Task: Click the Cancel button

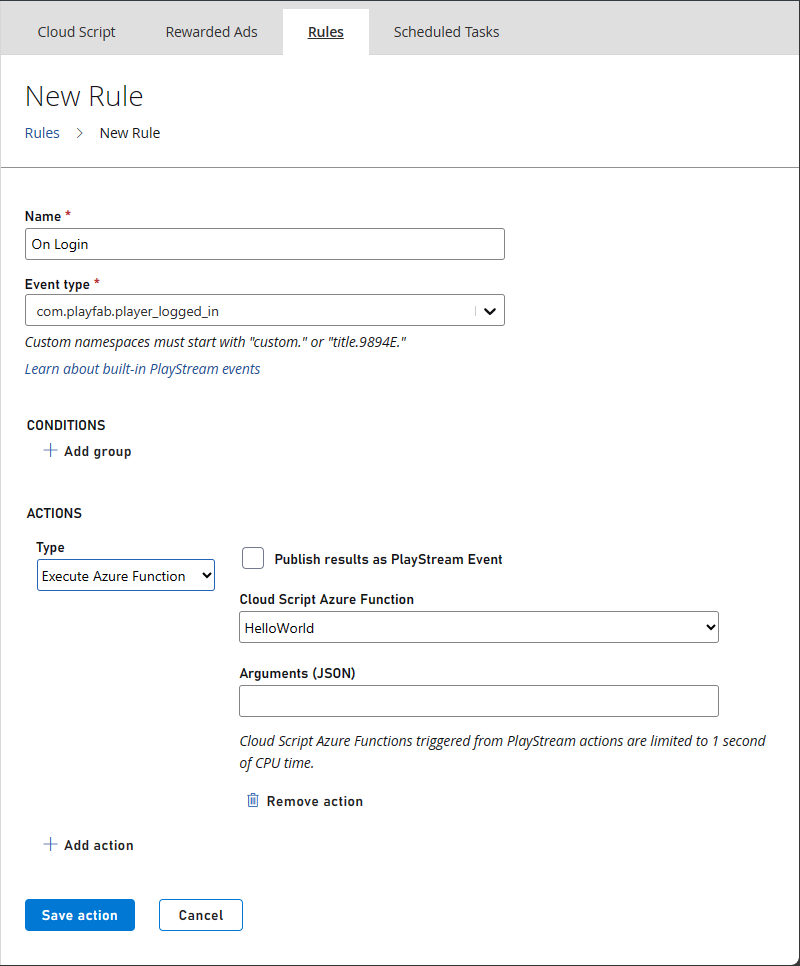Action: (200, 914)
